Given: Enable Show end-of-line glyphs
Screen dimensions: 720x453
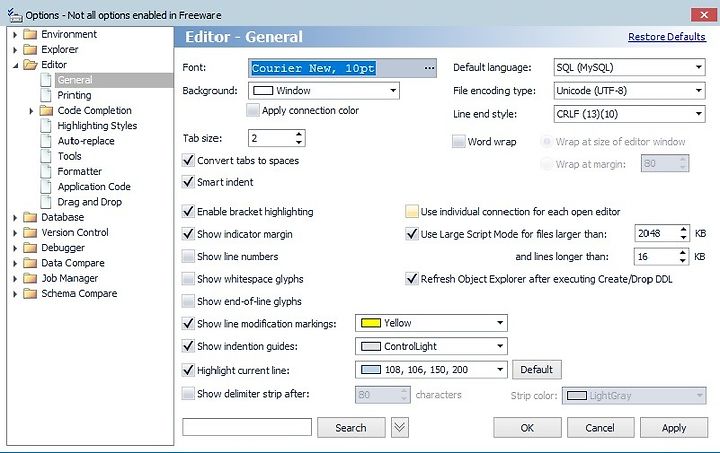Looking at the screenshot, I should pyautogui.click(x=188, y=301).
